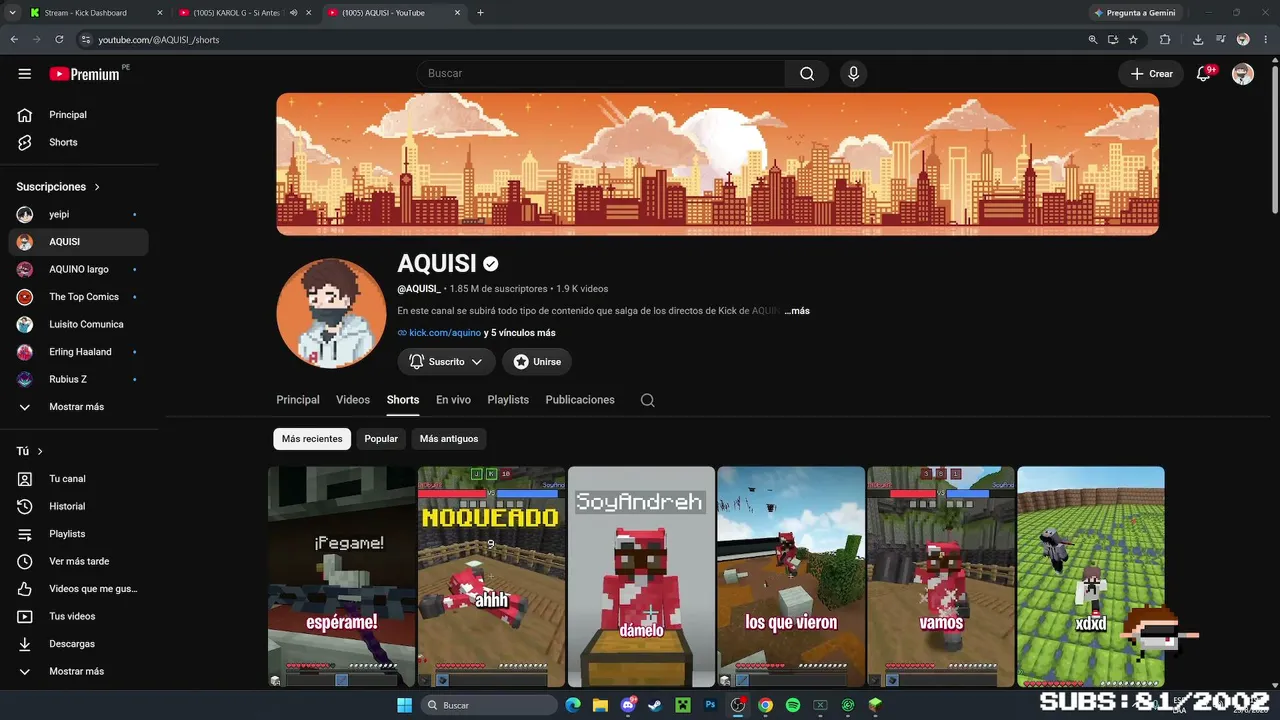Launch Photoshop from the taskbar
This screenshot has width=1280, height=720.
[x=711, y=705]
